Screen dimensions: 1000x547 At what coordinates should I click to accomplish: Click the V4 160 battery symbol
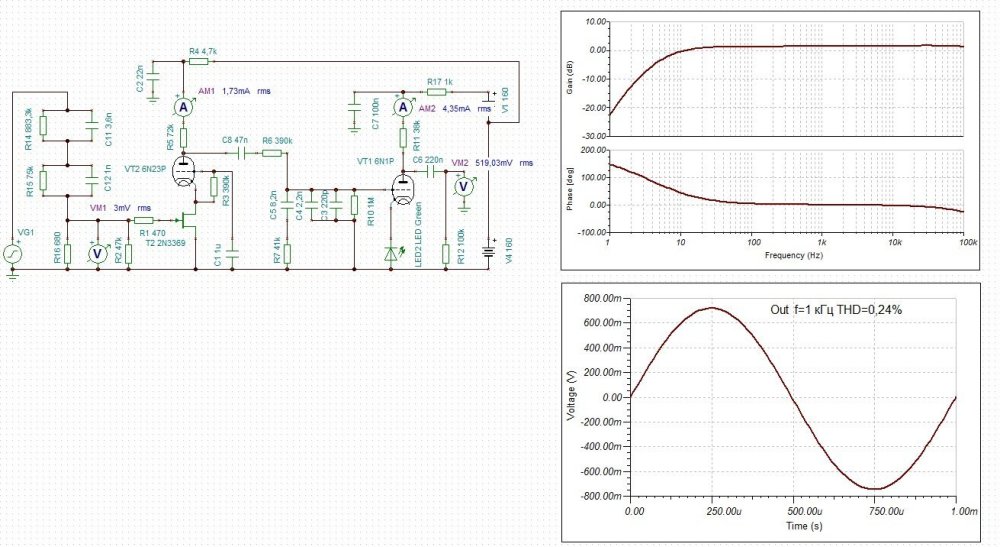[489, 250]
